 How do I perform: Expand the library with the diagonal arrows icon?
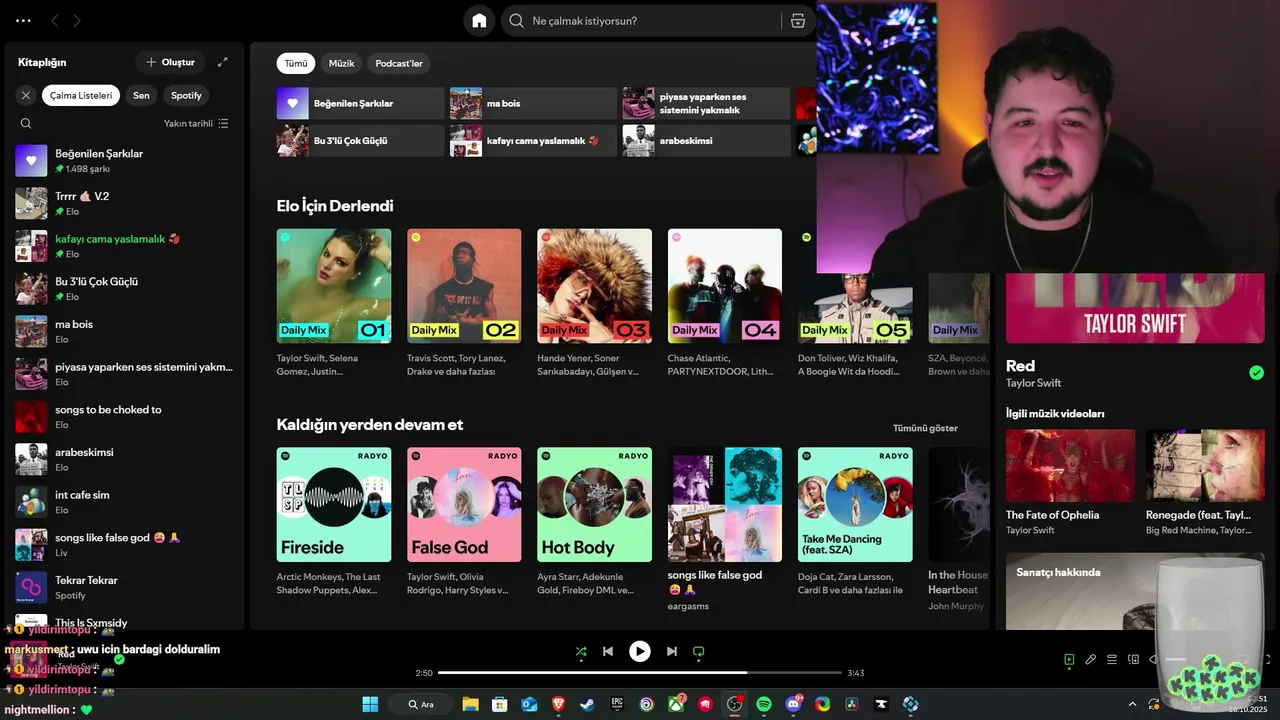[x=223, y=62]
